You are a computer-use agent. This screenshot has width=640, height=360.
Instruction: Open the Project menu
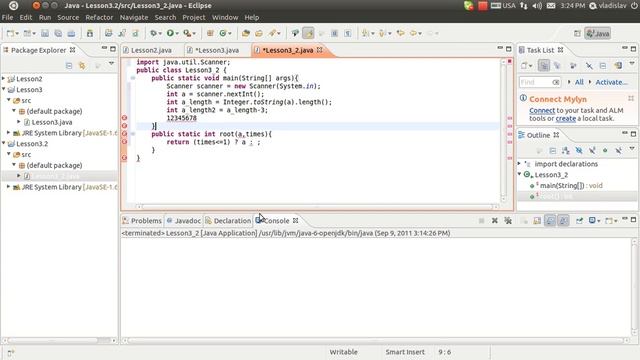(x=194, y=18)
